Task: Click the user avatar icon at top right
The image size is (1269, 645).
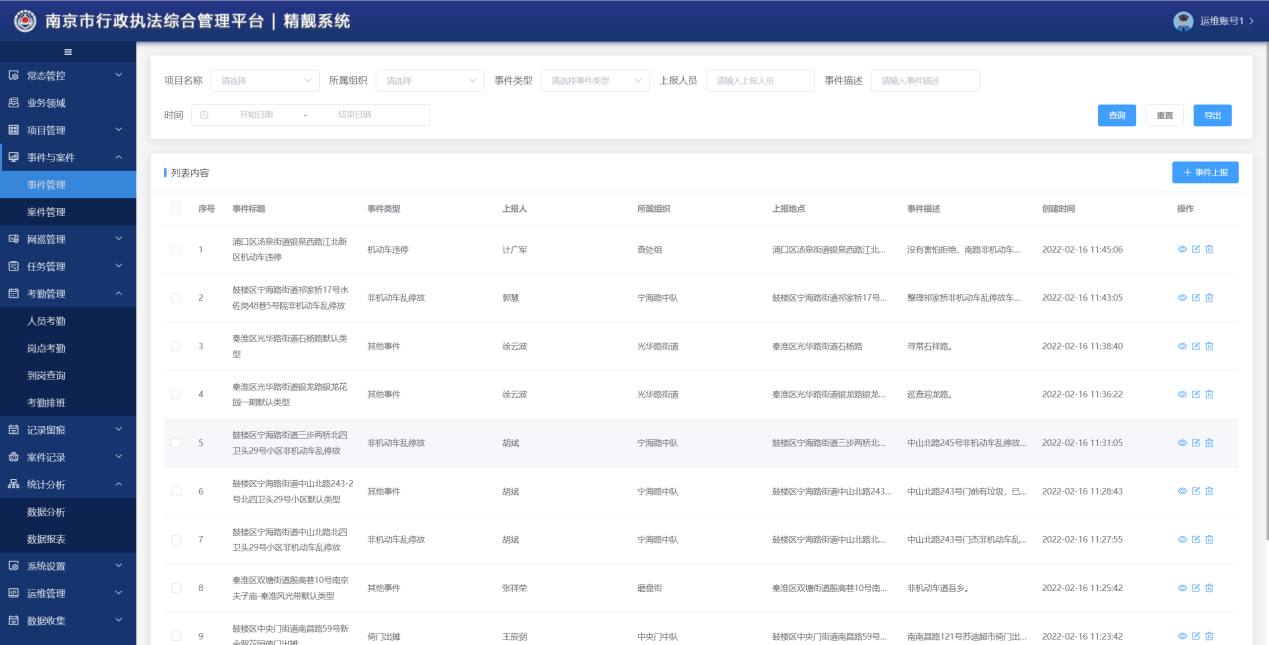Action: click(1184, 21)
